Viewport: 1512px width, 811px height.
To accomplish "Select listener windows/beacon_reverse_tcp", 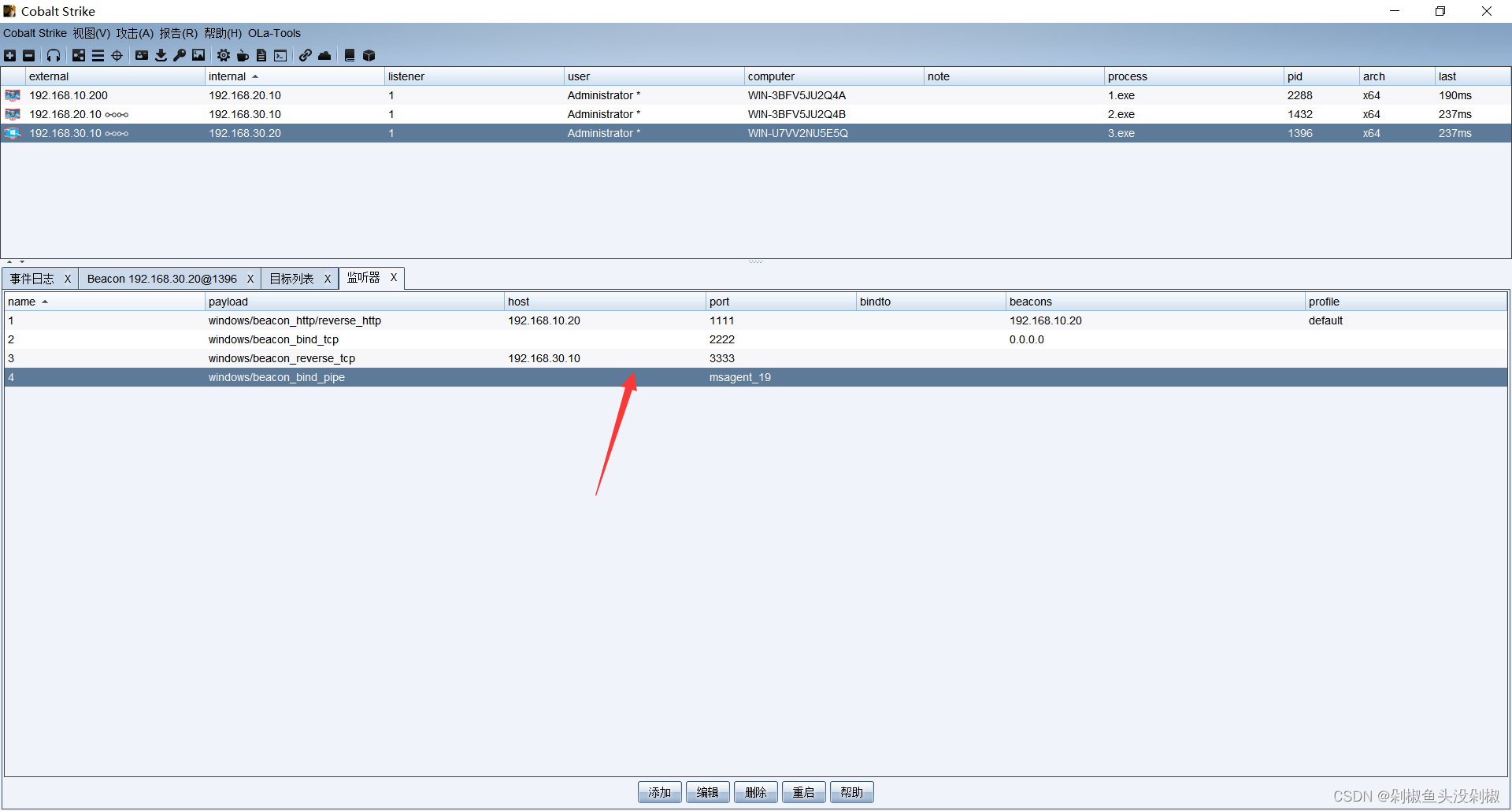I will tap(756, 358).
